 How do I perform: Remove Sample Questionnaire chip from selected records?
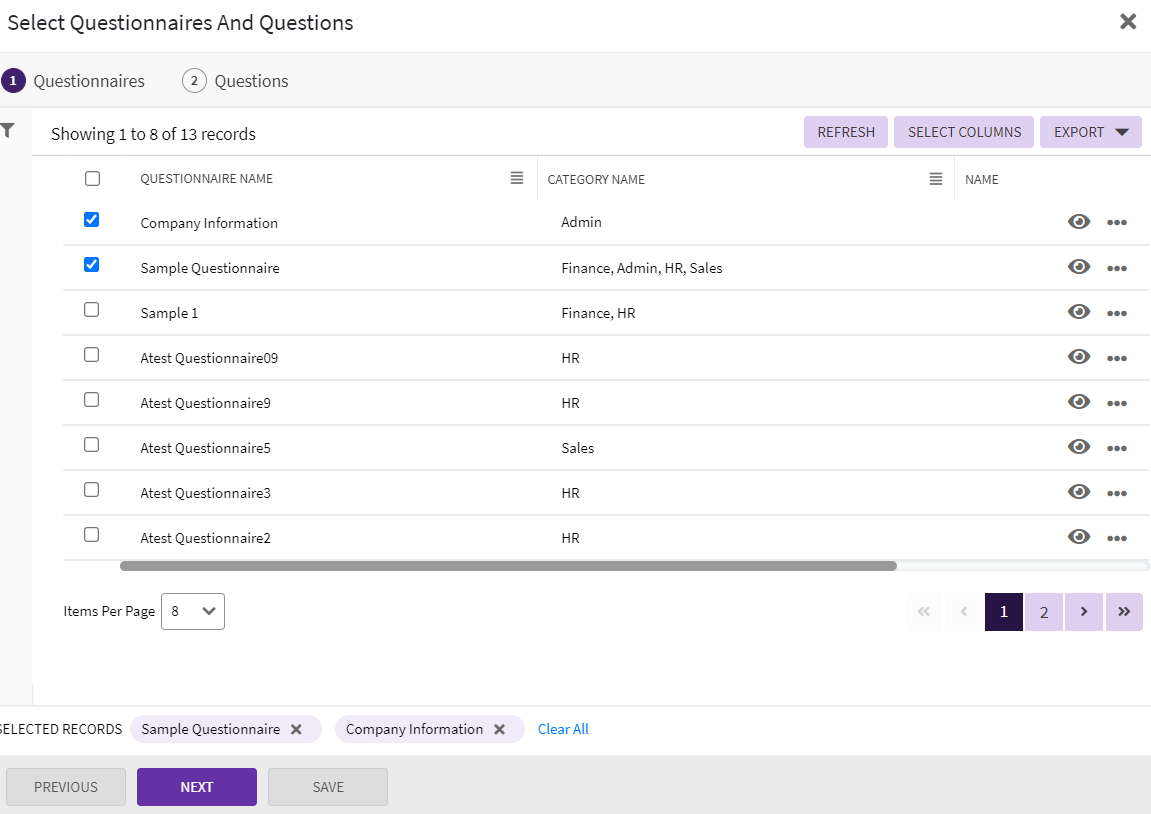pos(296,729)
